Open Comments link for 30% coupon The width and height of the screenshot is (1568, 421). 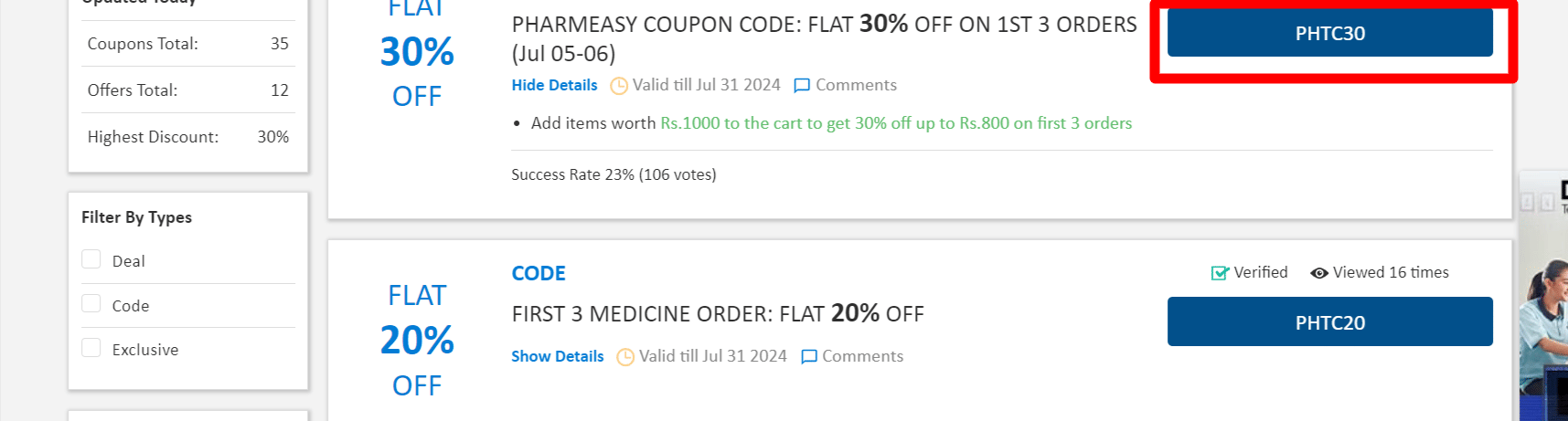(x=856, y=85)
